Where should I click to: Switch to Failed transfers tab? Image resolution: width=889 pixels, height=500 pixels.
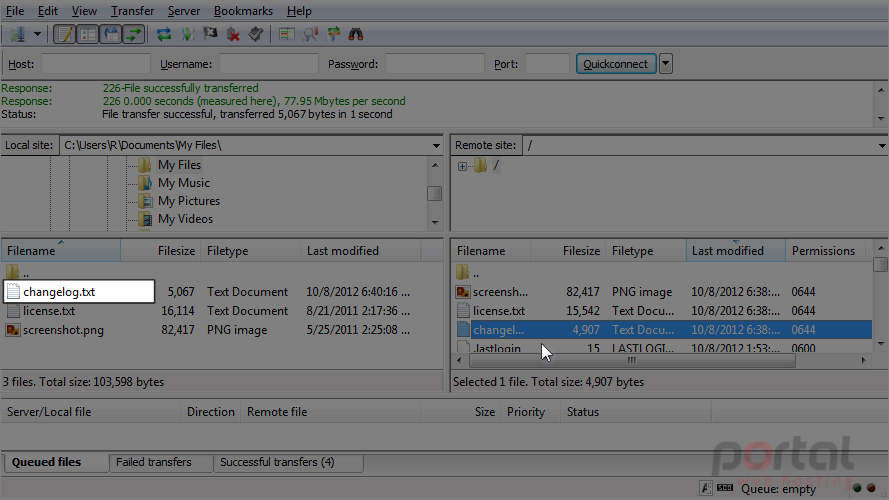point(160,463)
